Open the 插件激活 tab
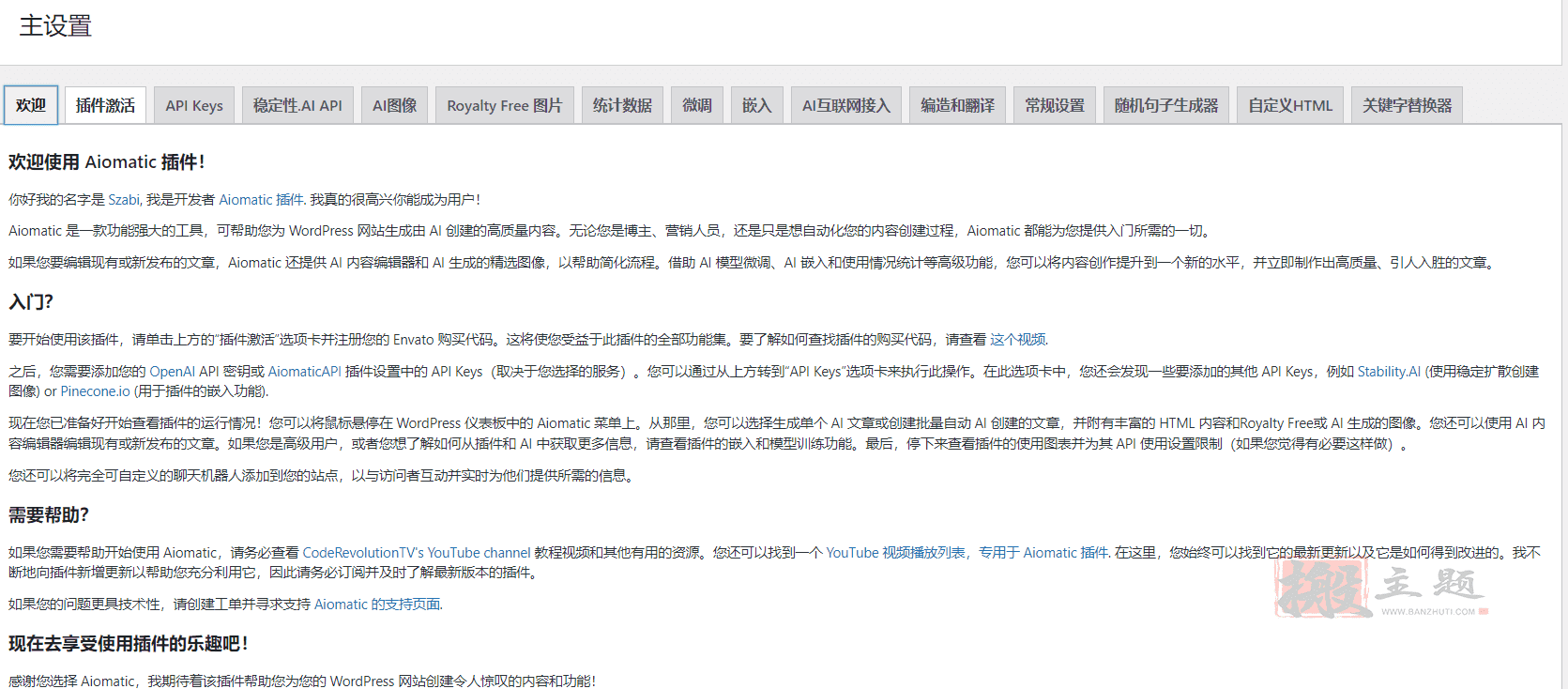 coord(105,105)
